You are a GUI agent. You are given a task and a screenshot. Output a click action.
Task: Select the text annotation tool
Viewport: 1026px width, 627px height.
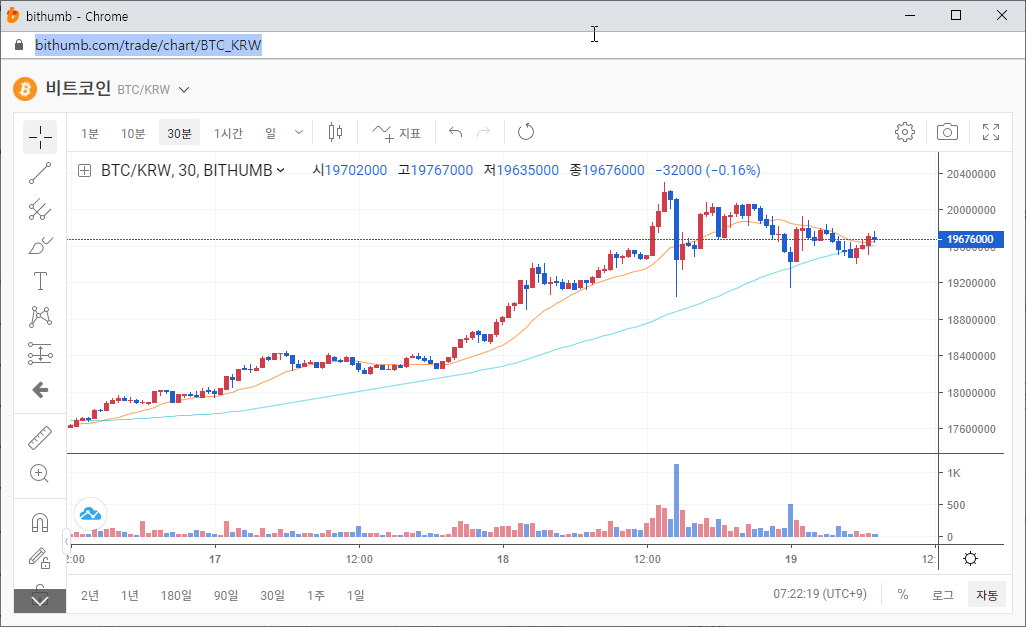pos(40,281)
